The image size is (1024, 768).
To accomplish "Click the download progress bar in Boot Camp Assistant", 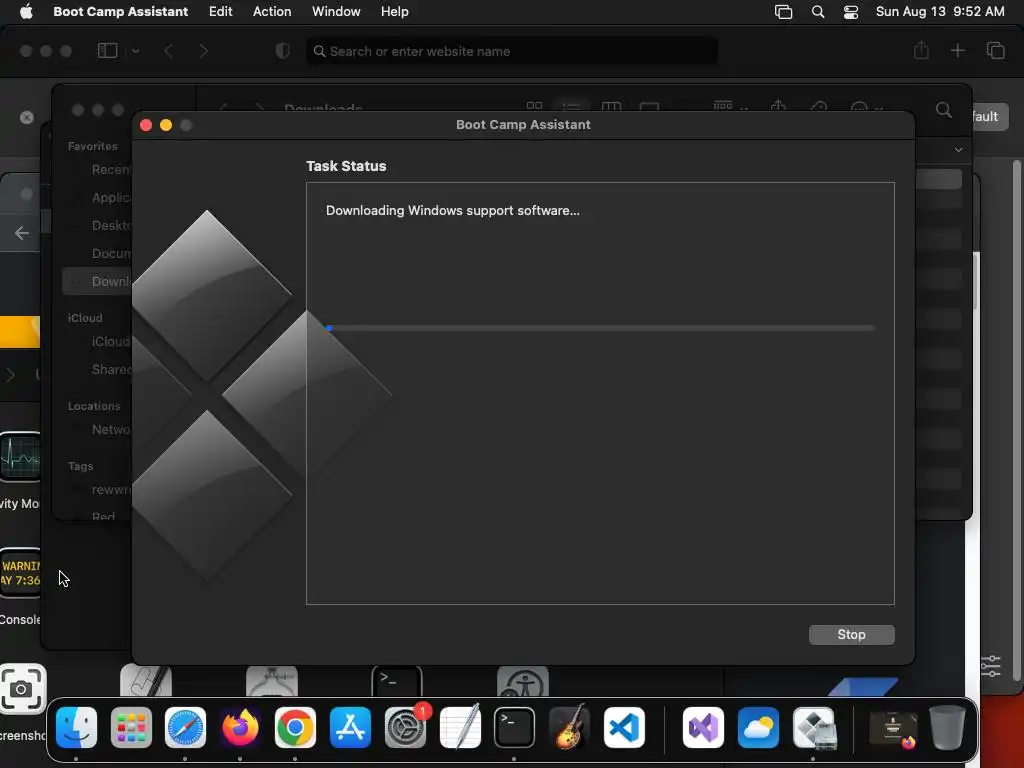I will coord(601,328).
